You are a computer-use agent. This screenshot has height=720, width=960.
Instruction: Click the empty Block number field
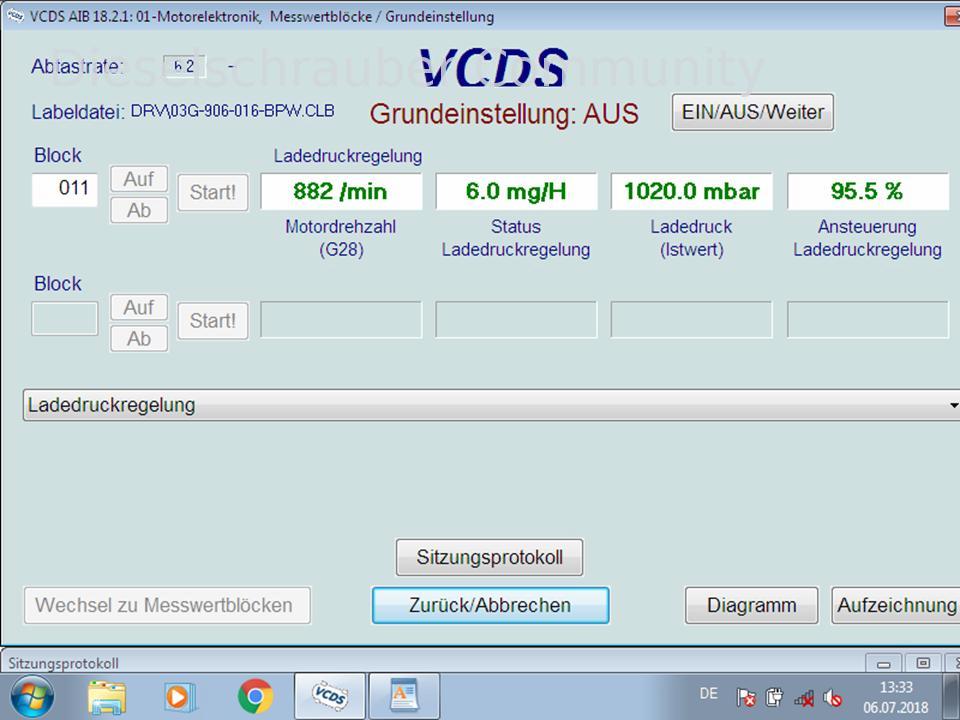pyautogui.click(x=65, y=318)
